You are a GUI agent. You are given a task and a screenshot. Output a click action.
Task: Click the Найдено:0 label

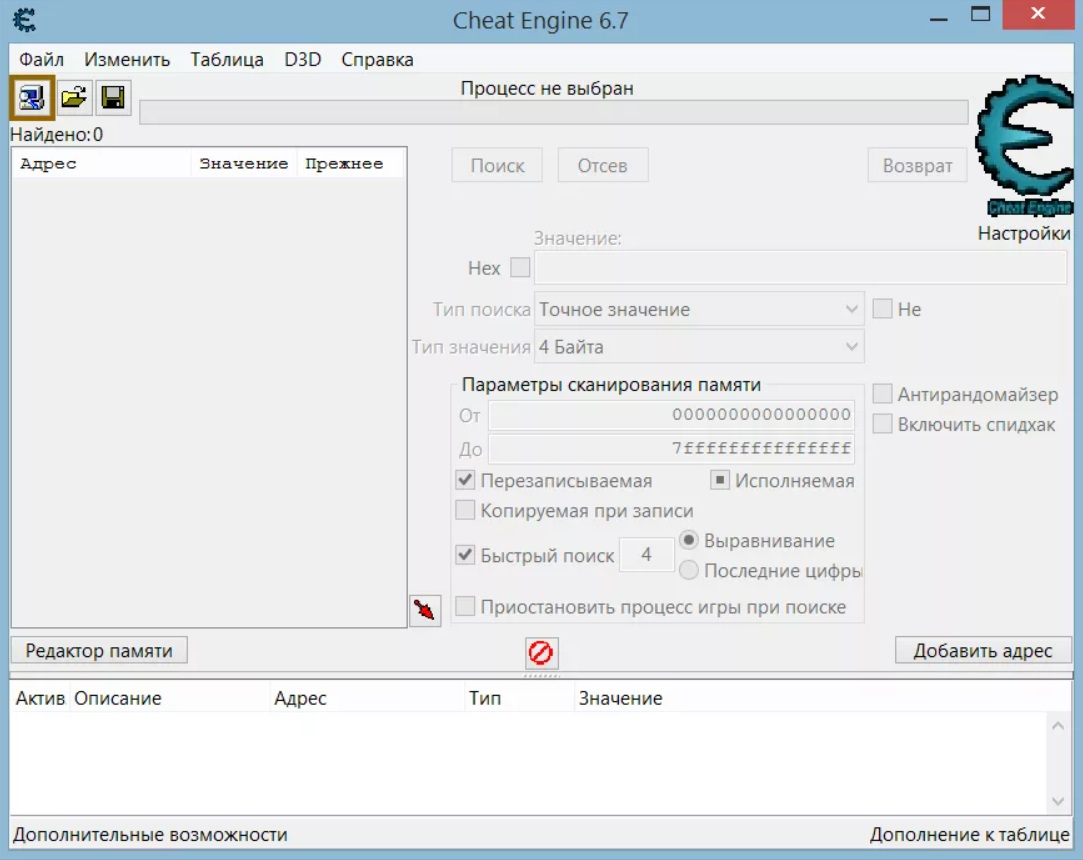pos(57,135)
